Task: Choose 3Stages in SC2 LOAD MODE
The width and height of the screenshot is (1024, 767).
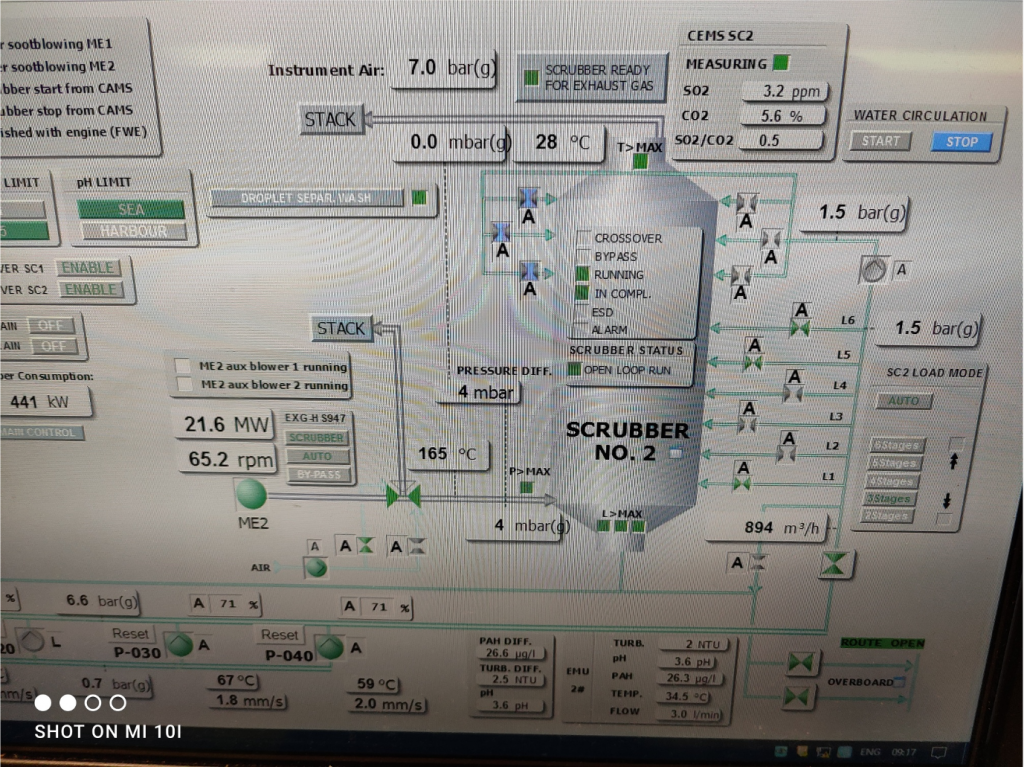Action: (888, 498)
